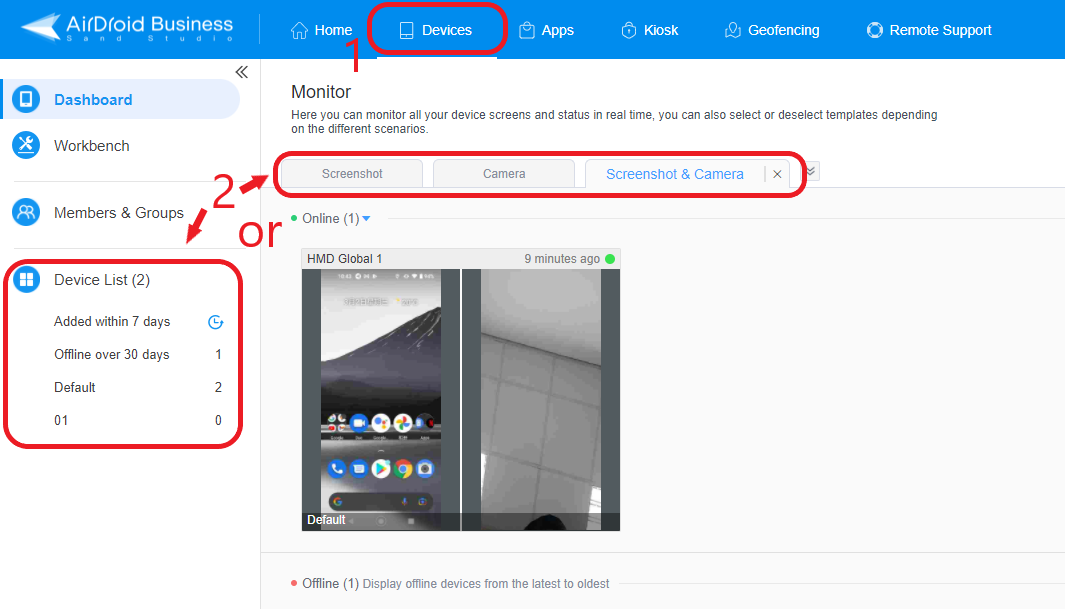Click the Devices tablet icon

tap(406, 31)
